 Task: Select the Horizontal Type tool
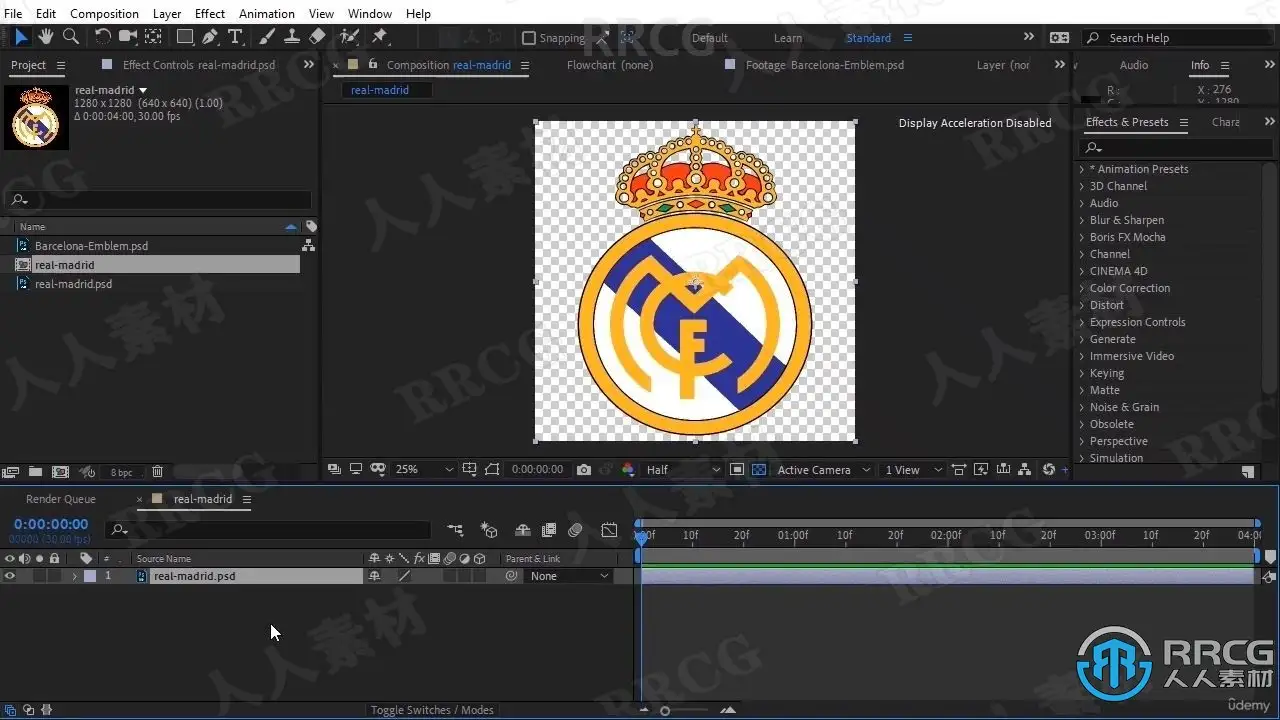[236, 37]
